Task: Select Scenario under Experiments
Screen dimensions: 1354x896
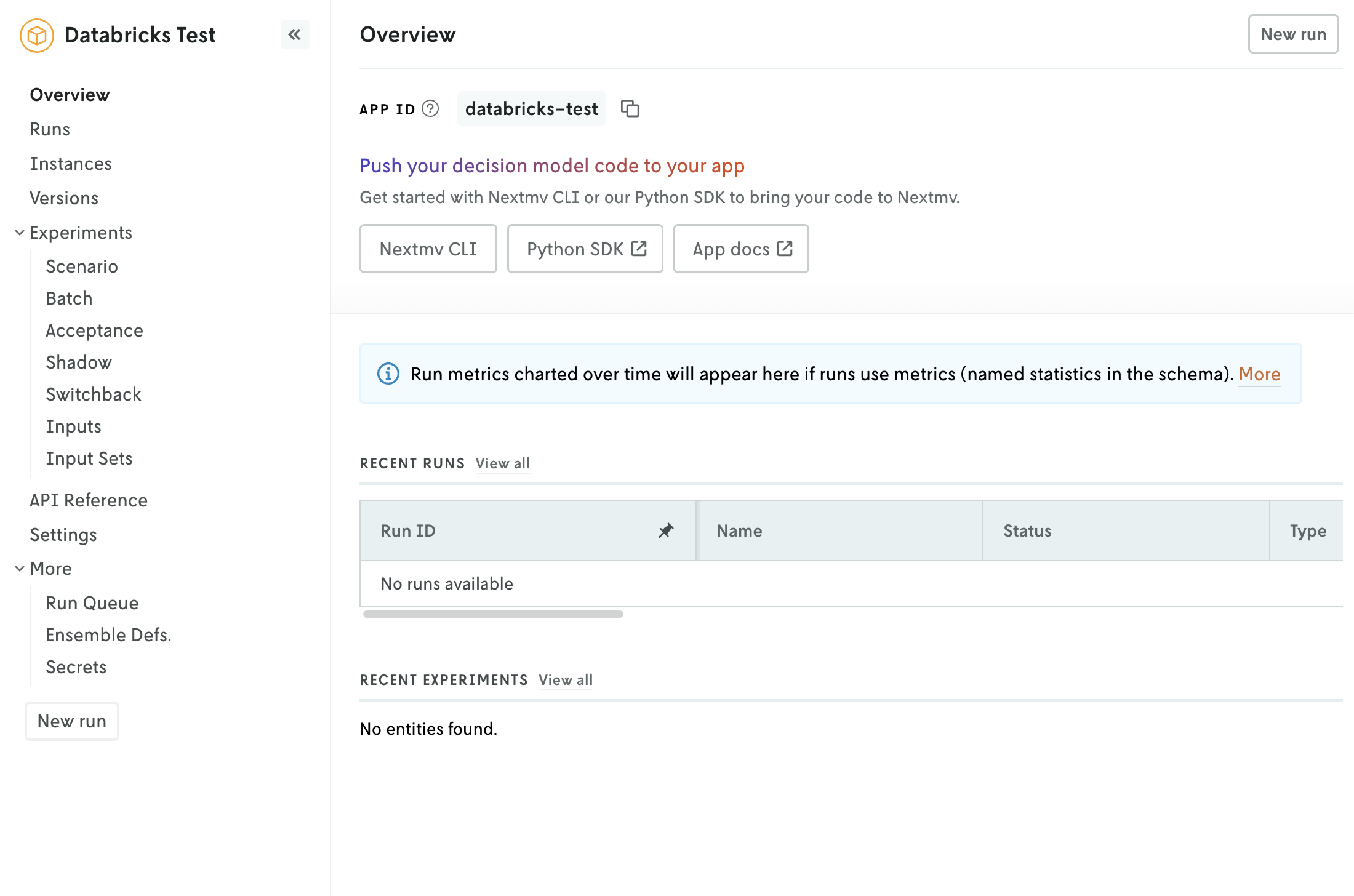Action: coord(82,266)
